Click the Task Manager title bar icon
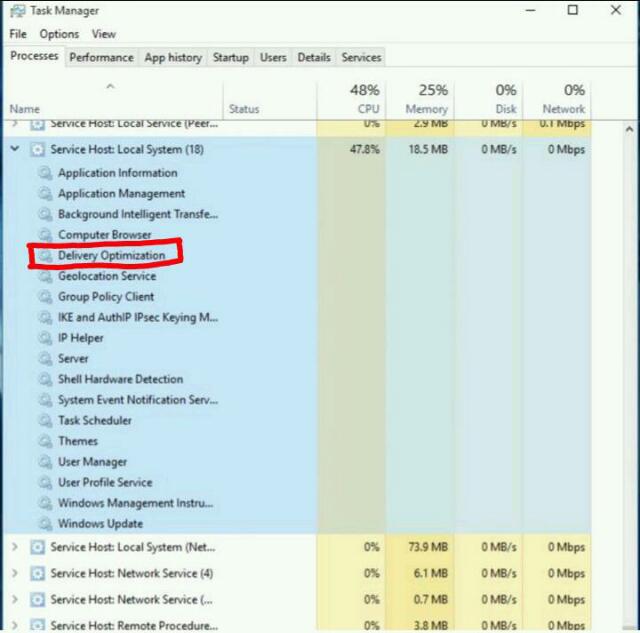This screenshot has height=633, width=640. coord(17,11)
